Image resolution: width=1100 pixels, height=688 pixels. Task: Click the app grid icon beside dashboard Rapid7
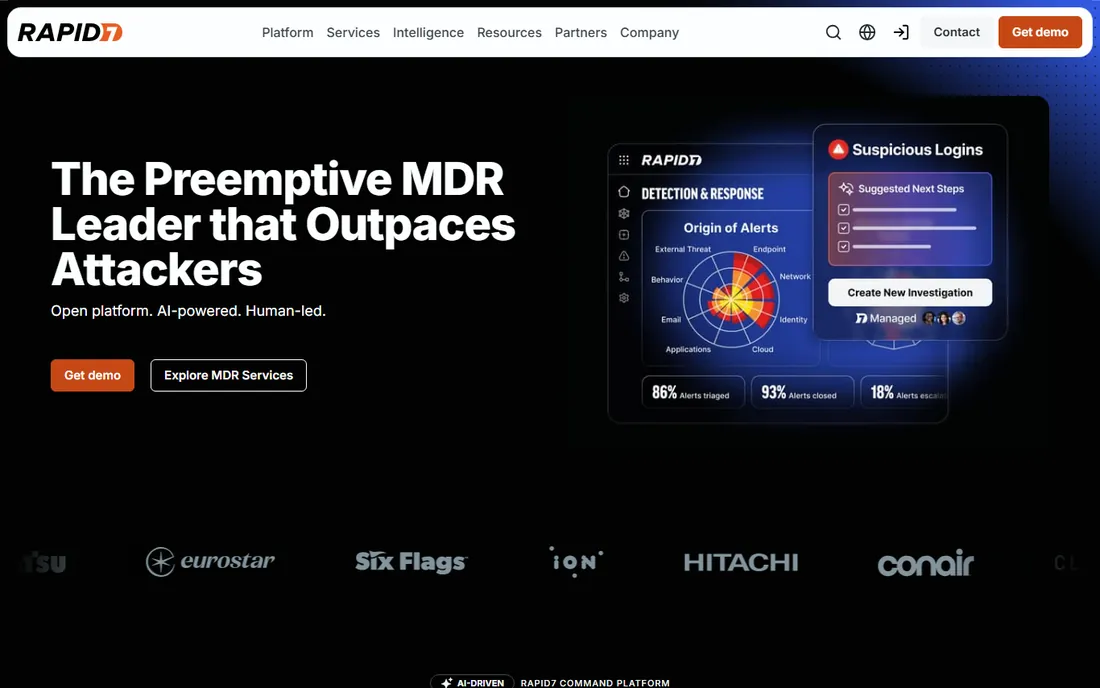point(624,160)
